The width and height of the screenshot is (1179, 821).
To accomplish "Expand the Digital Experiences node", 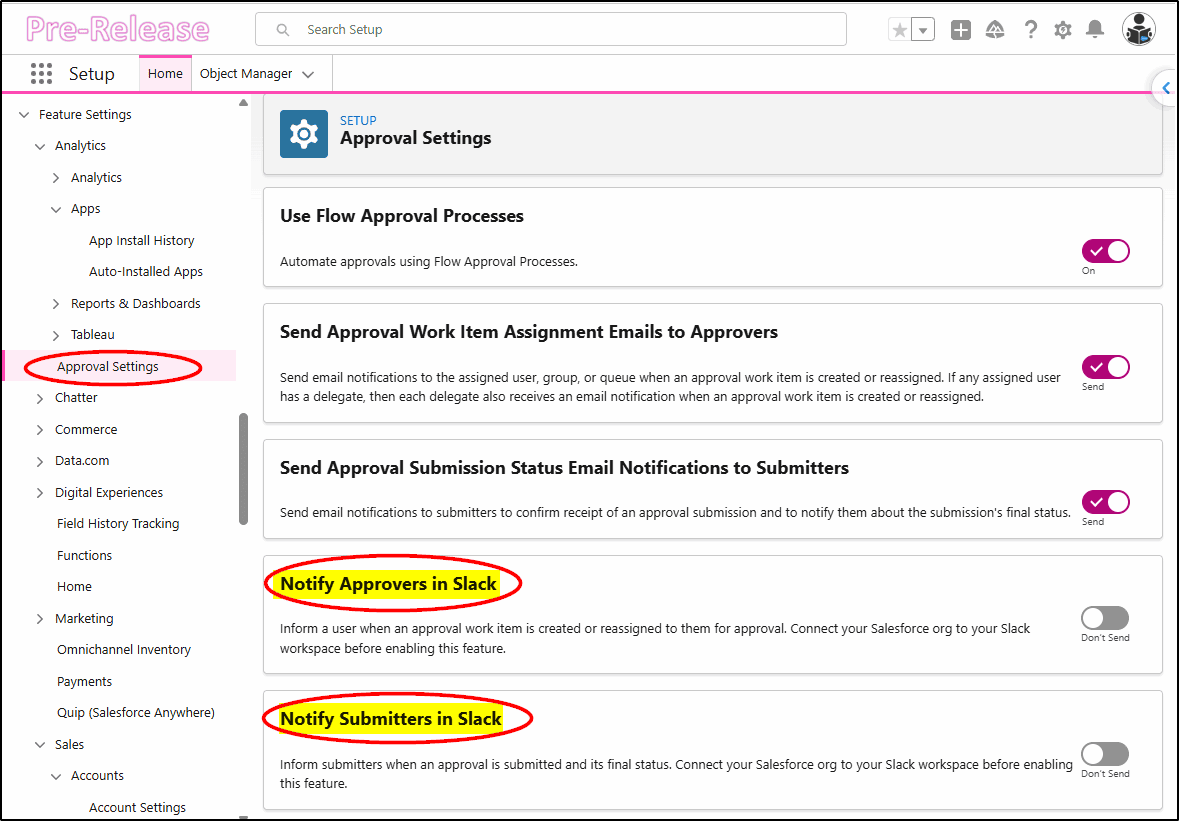I will (x=40, y=493).
